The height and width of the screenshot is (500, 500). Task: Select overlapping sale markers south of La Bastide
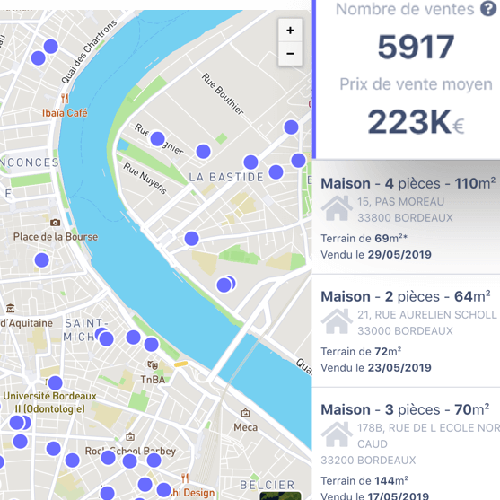[225, 285]
